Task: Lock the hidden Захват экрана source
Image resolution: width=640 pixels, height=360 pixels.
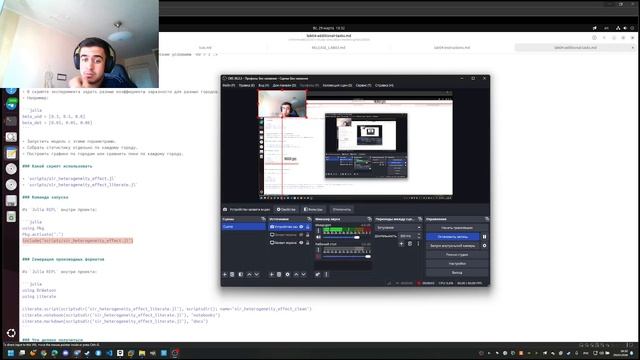Action: [308, 235]
